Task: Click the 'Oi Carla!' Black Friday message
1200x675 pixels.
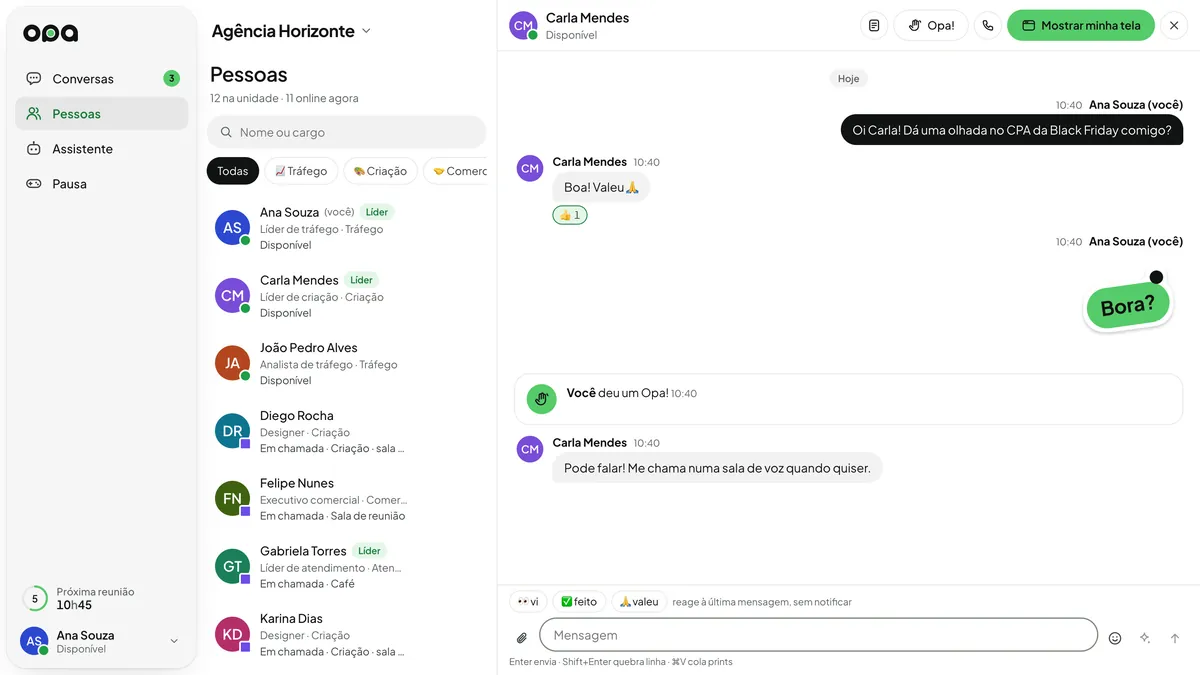Action: click(x=1011, y=130)
